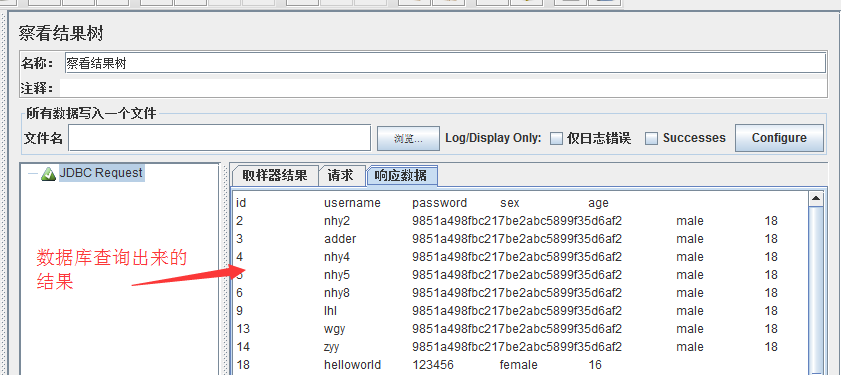Click the password hash in lhl row

tap(517, 311)
